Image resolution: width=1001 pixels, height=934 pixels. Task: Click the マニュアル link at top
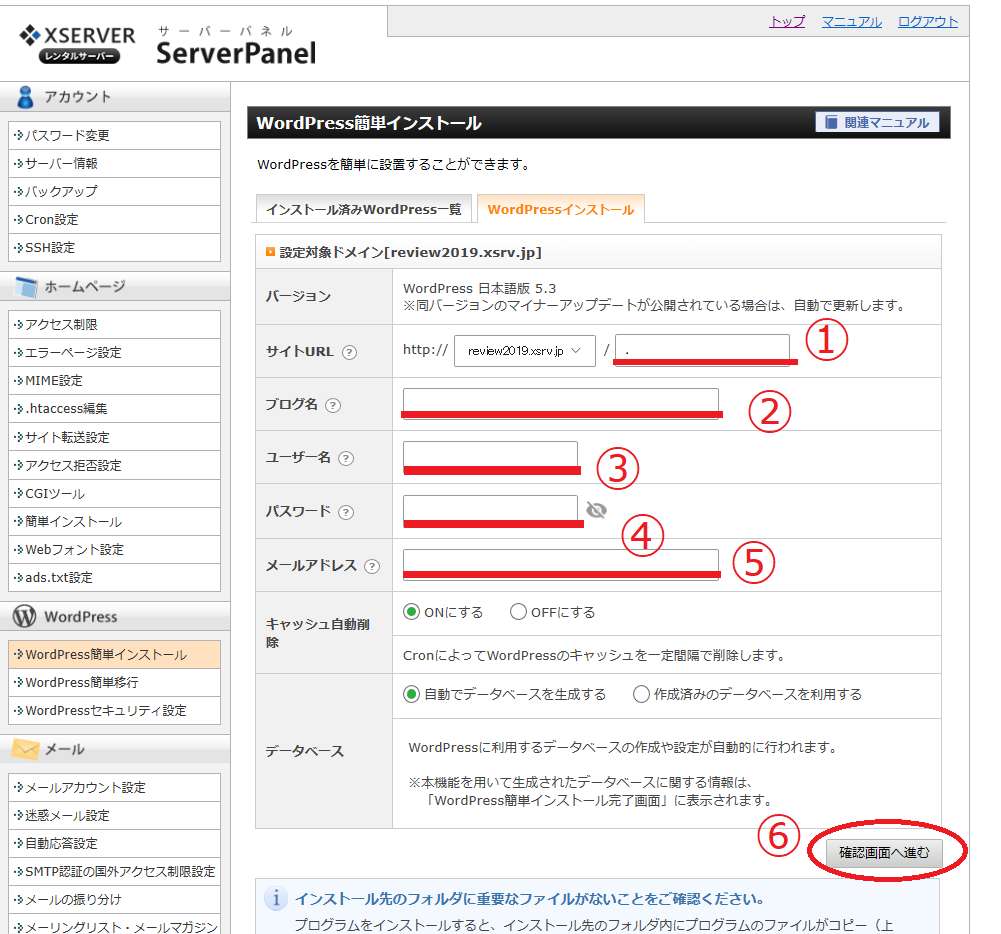852,22
